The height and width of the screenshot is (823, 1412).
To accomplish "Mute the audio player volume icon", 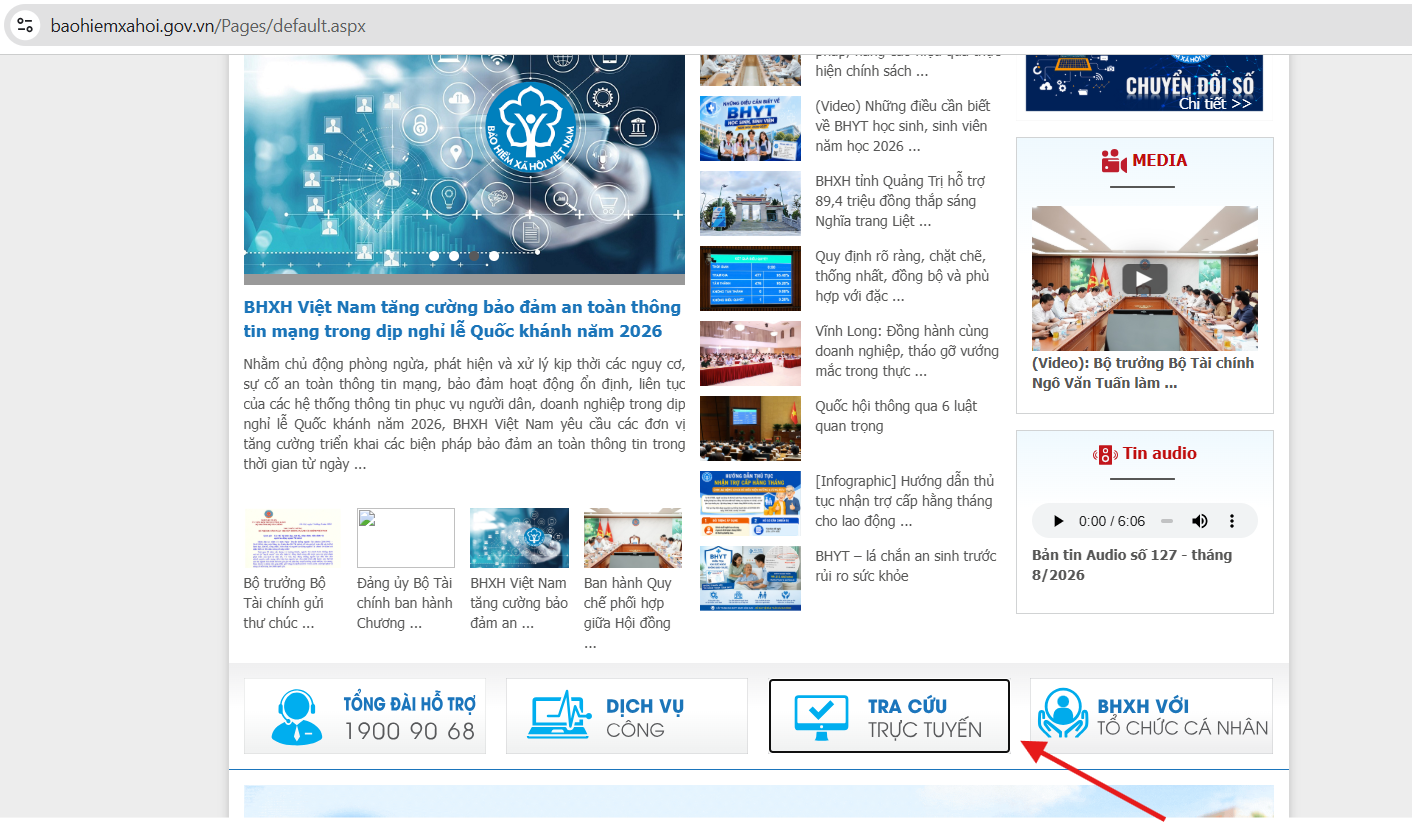I will click(x=1200, y=521).
